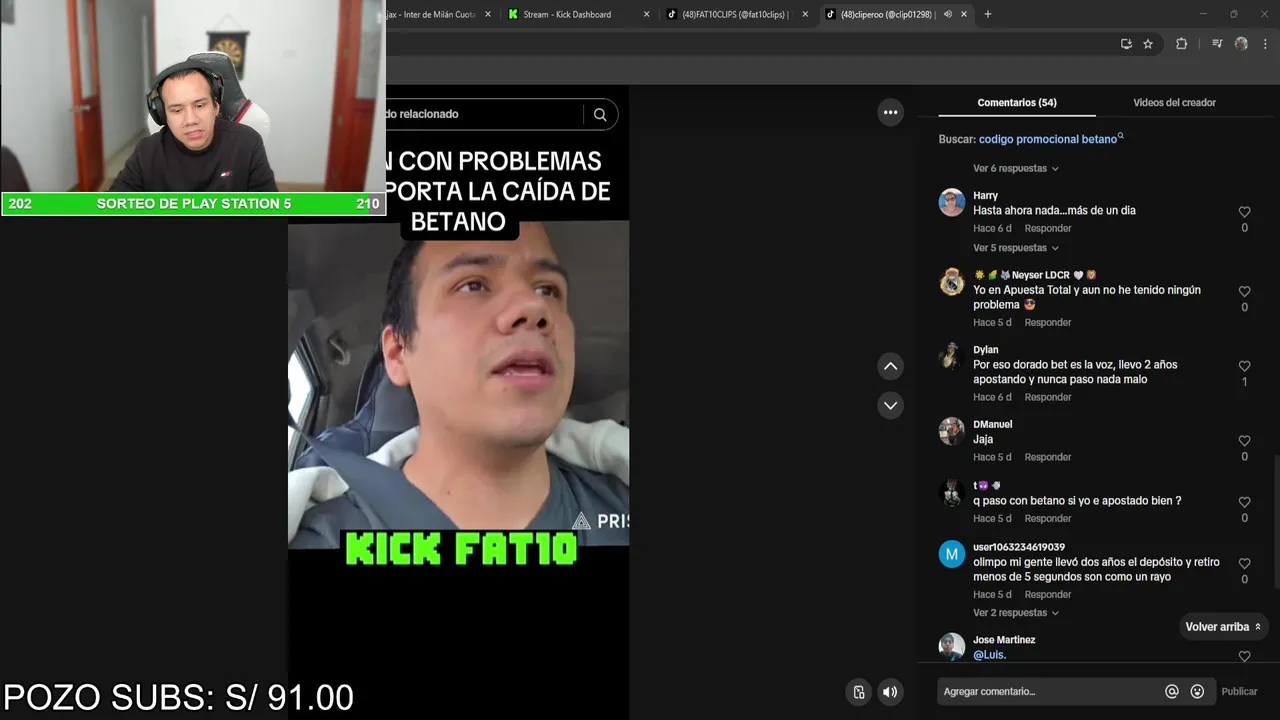Viewport: 1280px width, 720px height.
Task: Click the Volver arriba button
Action: point(1223,627)
